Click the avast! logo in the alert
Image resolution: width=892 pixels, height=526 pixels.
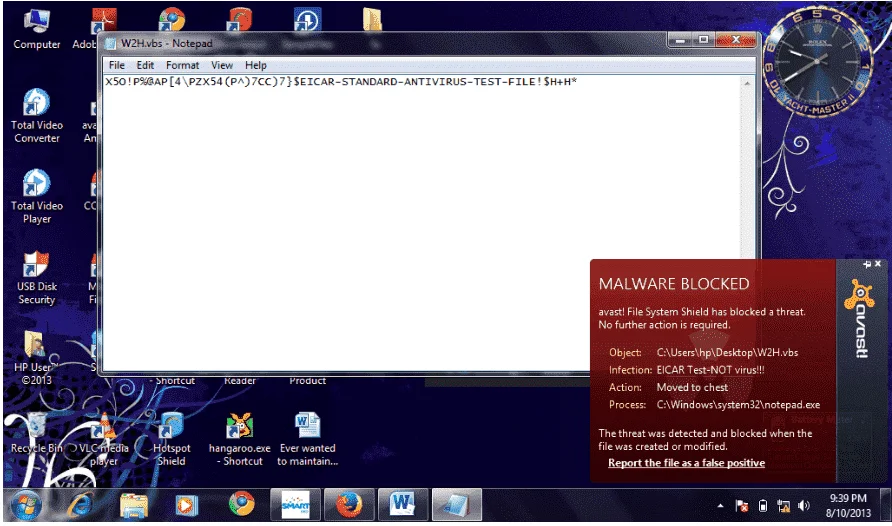pos(859,318)
